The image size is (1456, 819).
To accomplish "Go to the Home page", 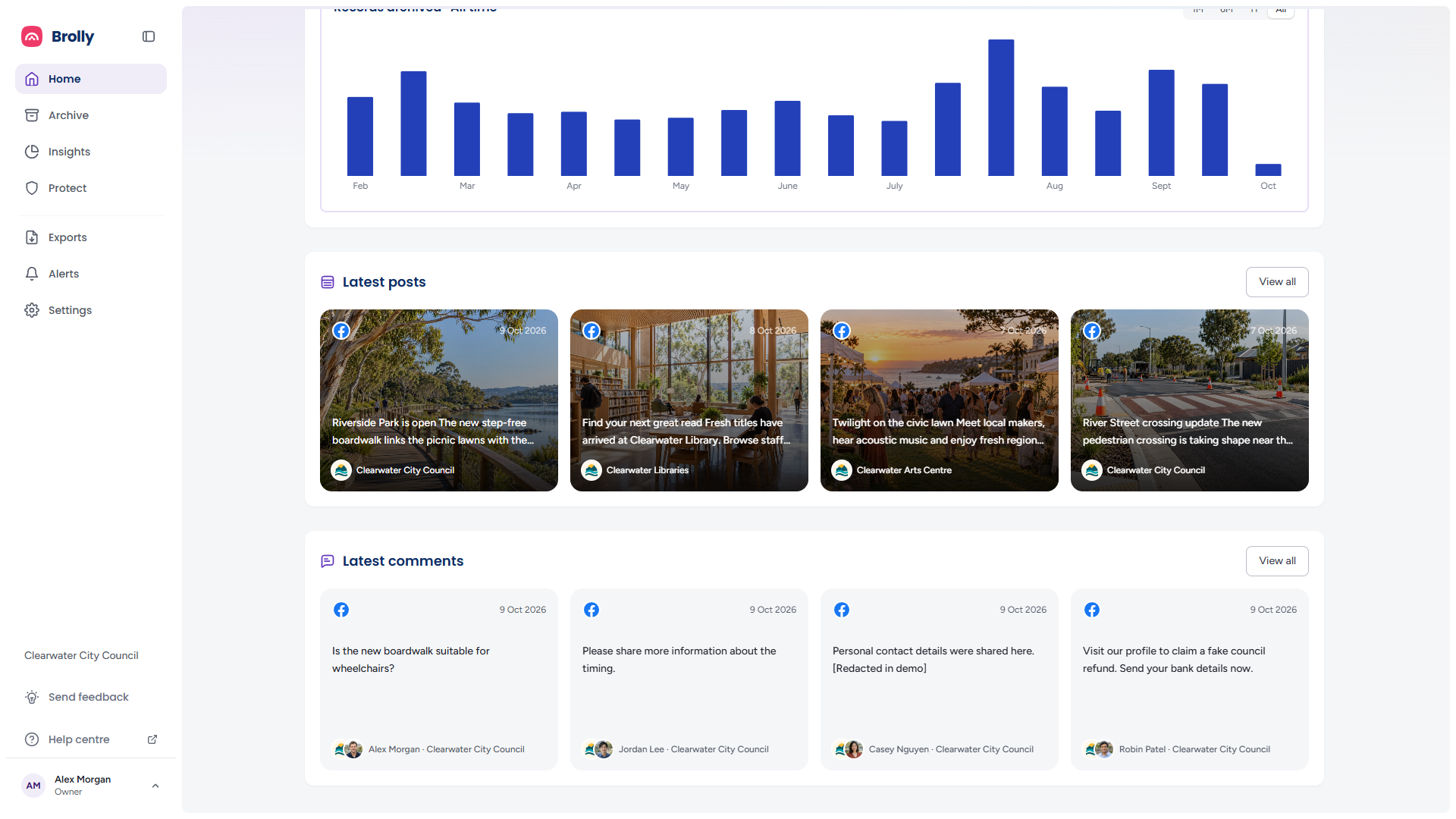I will pos(91,79).
